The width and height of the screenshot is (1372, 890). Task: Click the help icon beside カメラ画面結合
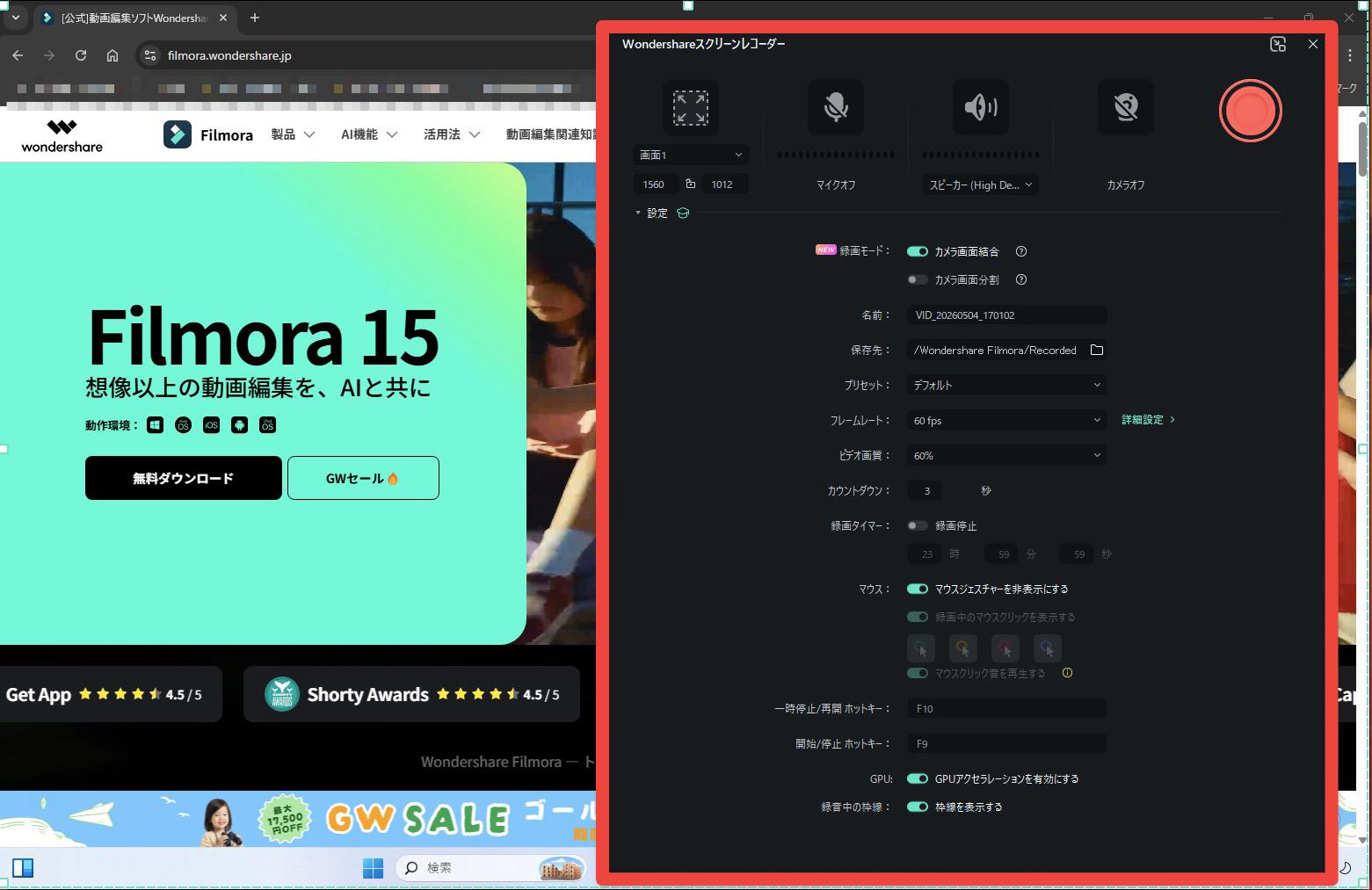[1020, 251]
